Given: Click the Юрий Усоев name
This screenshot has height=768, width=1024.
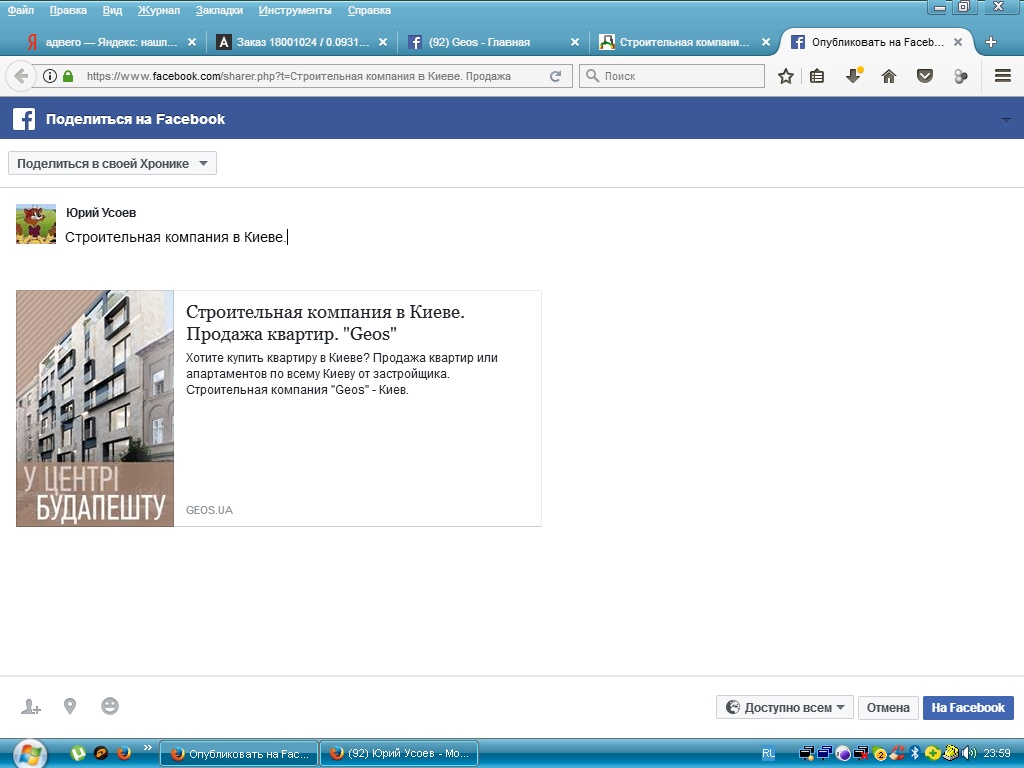Looking at the screenshot, I should 101,212.
